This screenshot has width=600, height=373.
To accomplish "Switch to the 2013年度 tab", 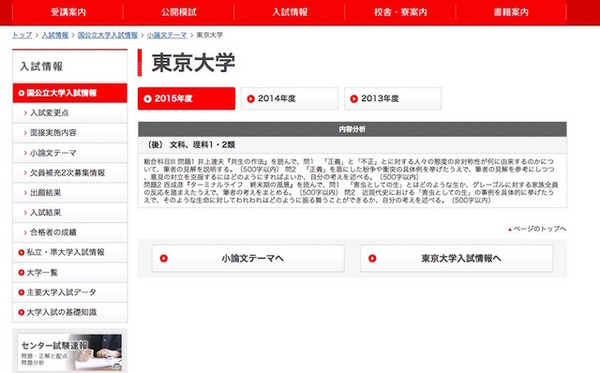I will click(x=393, y=99).
